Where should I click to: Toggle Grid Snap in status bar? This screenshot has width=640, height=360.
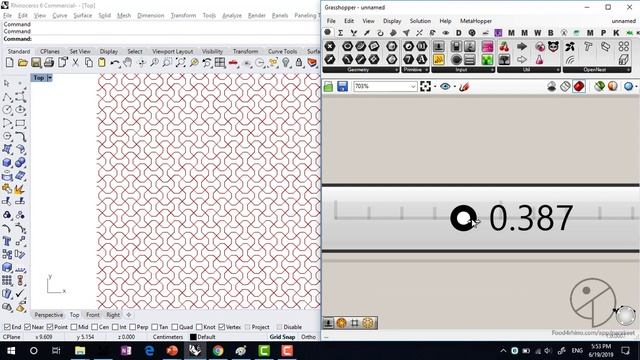[282, 337]
